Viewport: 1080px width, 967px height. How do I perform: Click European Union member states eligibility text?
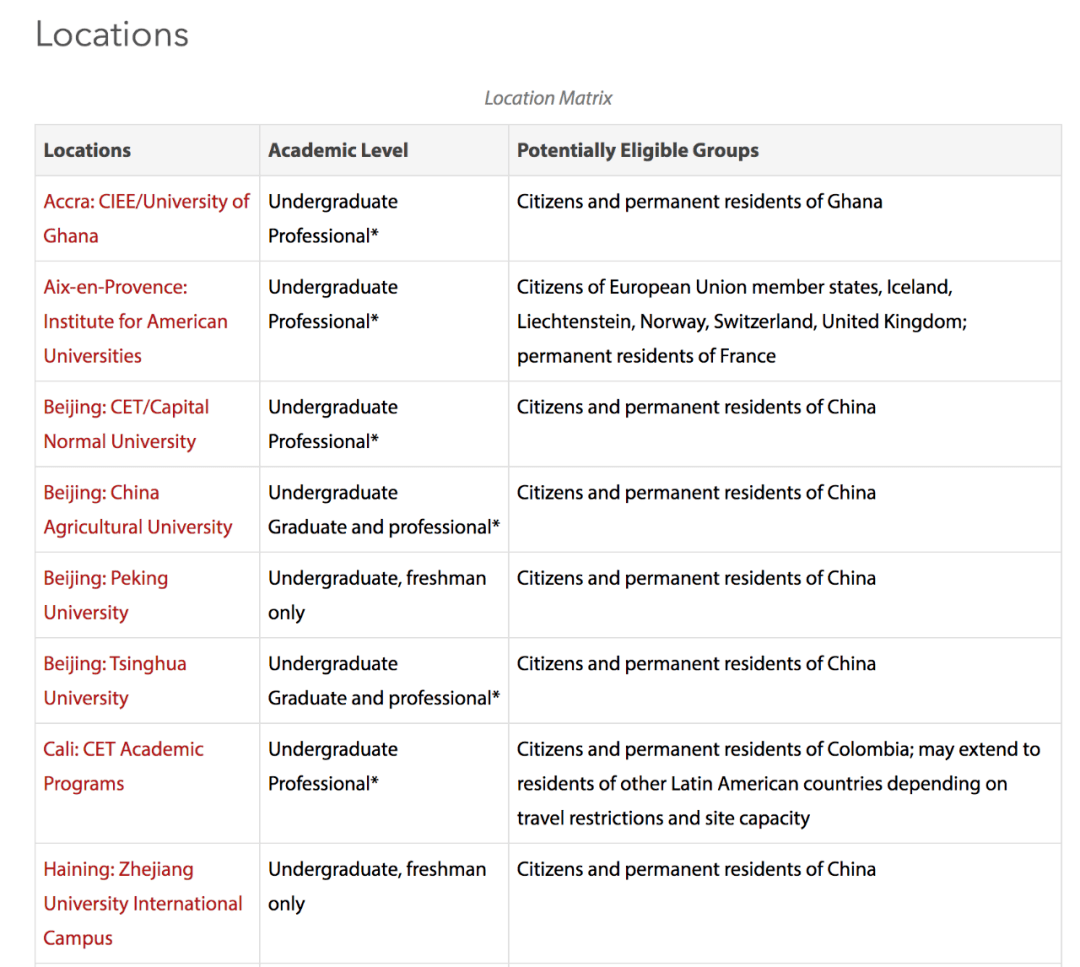coord(742,321)
